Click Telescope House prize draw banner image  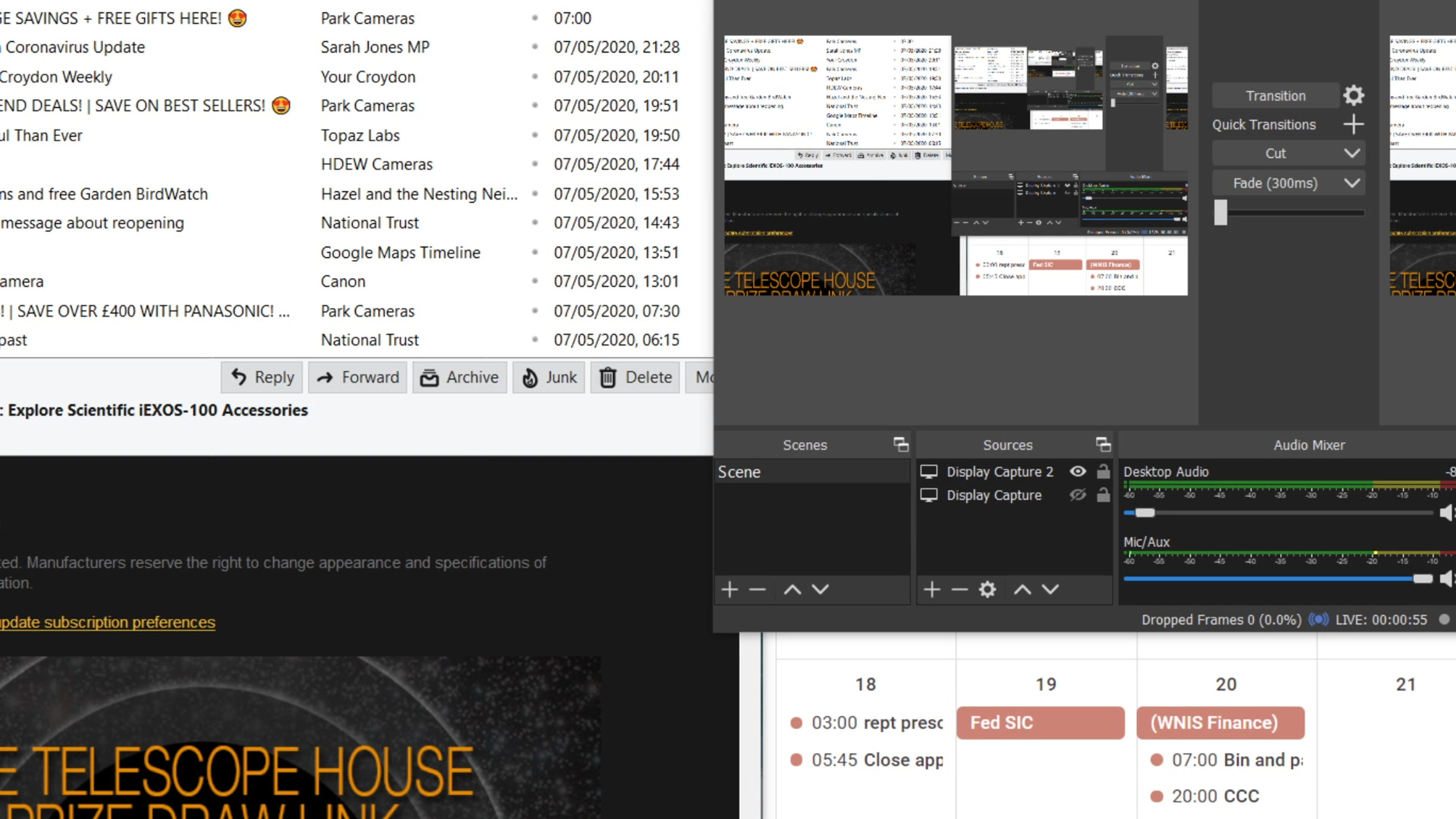(300, 737)
